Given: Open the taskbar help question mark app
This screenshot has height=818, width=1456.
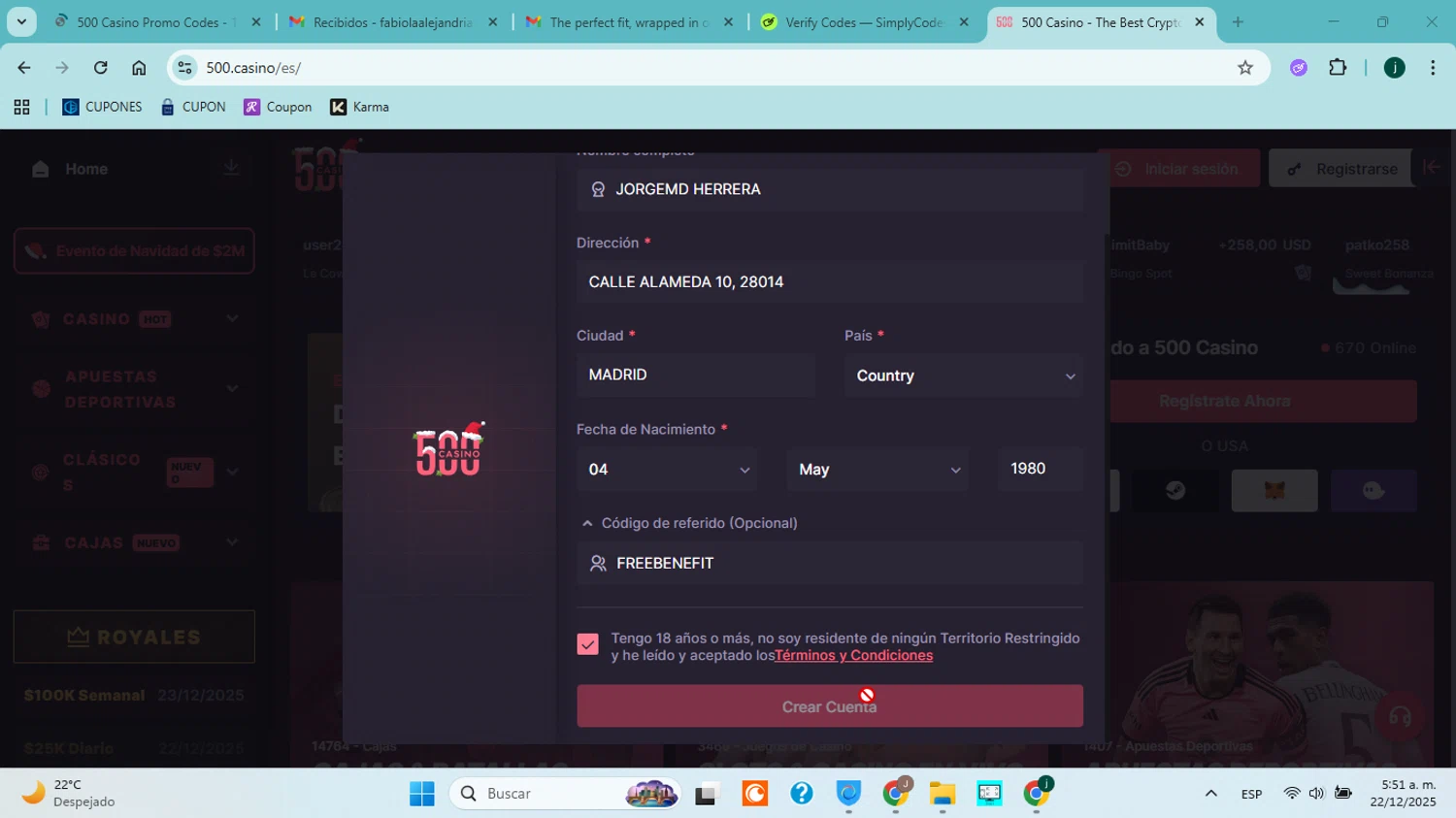Looking at the screenshot, I should coord(802,794).
